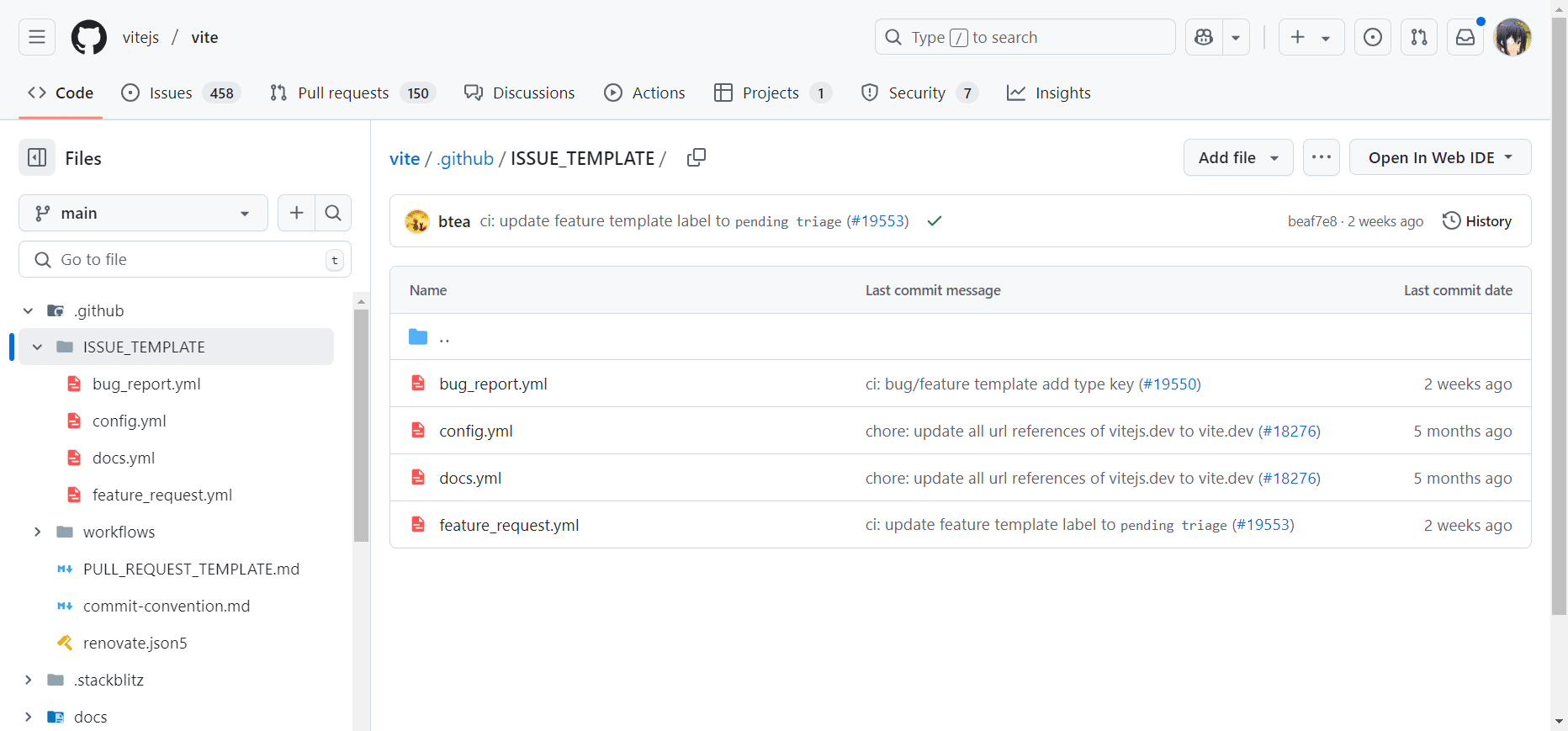Open the more options ellipsis button
Screen dimensions: 1568x731
pyautogui.click(x=1322, y=157)
